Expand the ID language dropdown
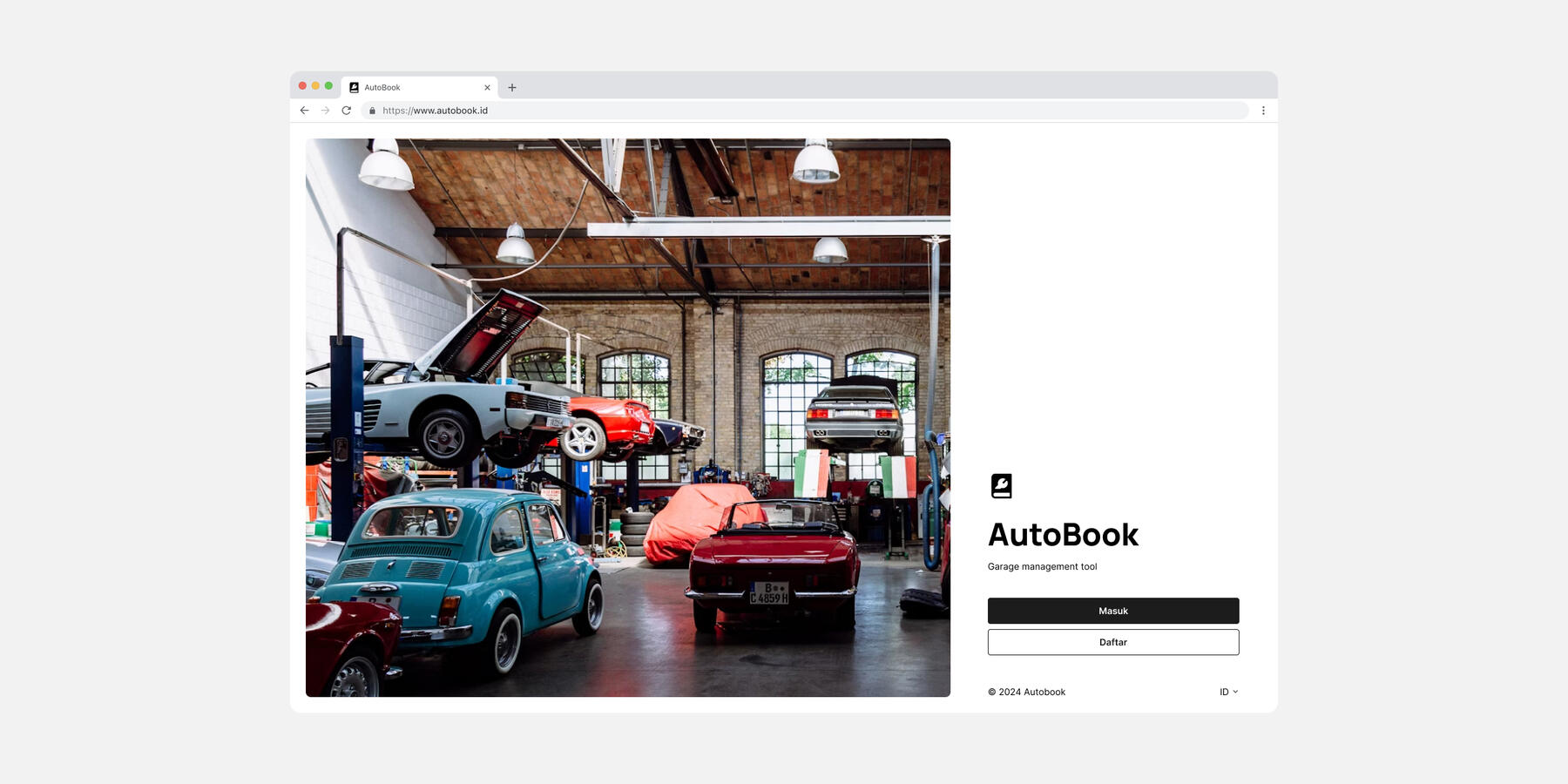 point(1228,692)
